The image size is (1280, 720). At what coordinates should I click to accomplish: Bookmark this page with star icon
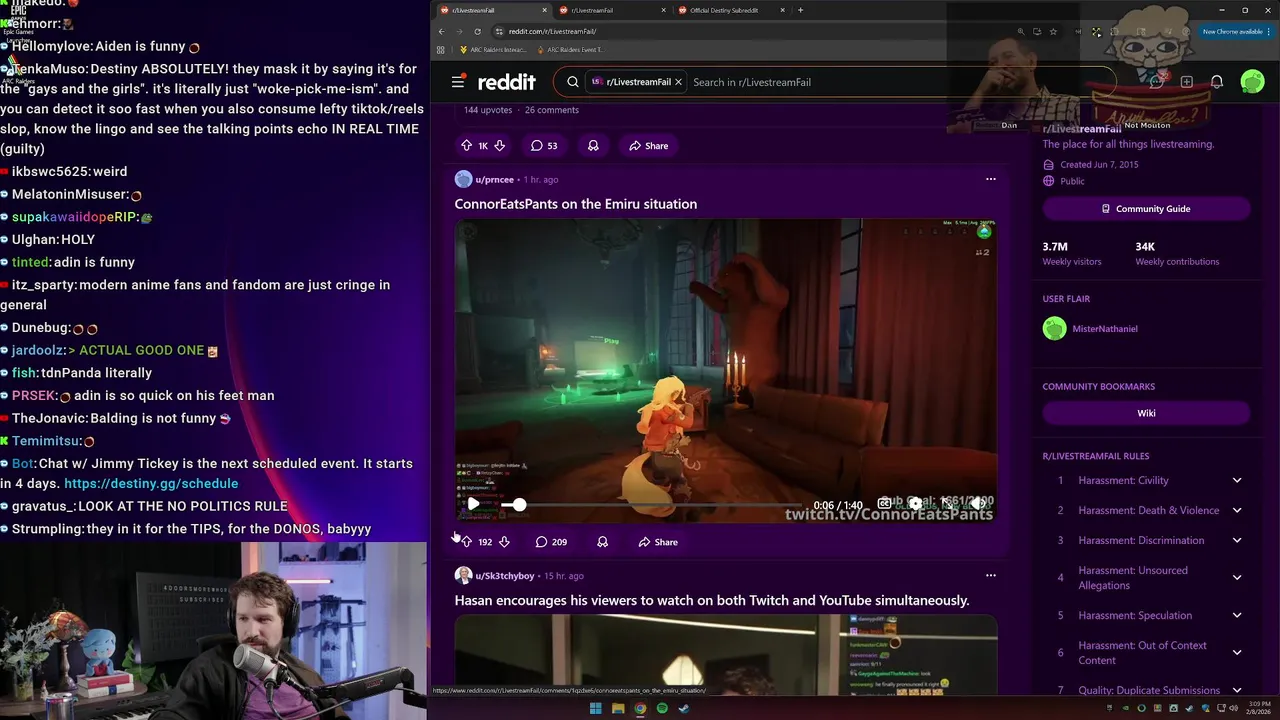click(1053, 32)
